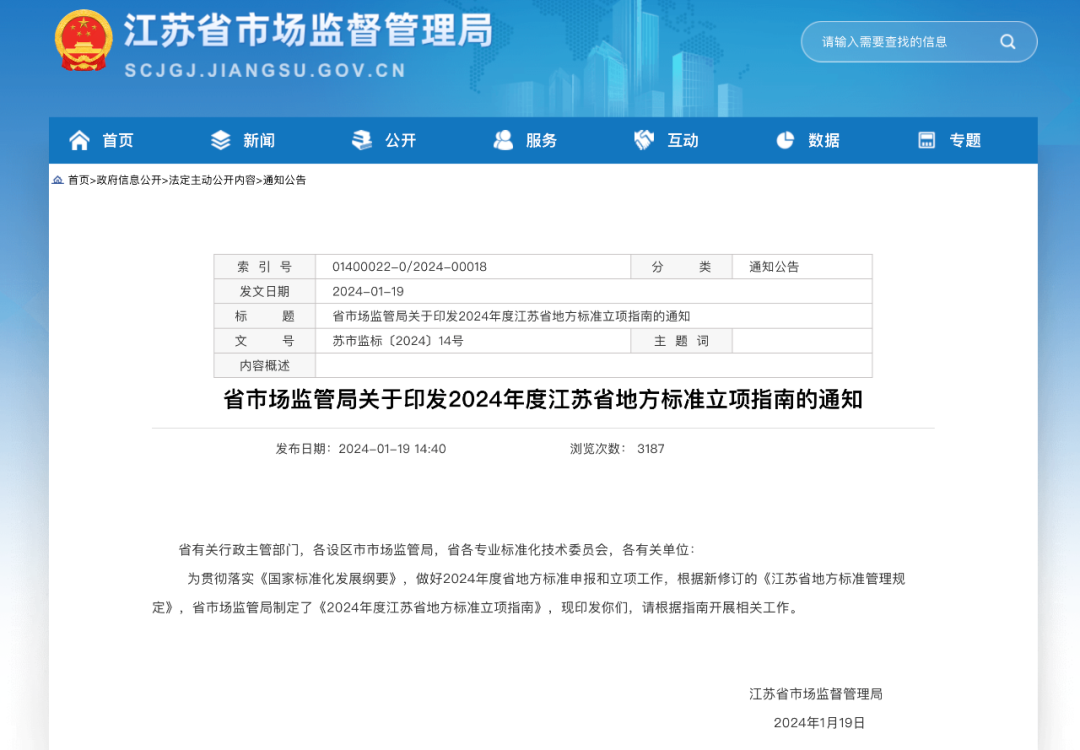This screenshot has width=1080, height=750.
Task: Click publish time 2024-01-19 14:40
Action: [392, 449]
